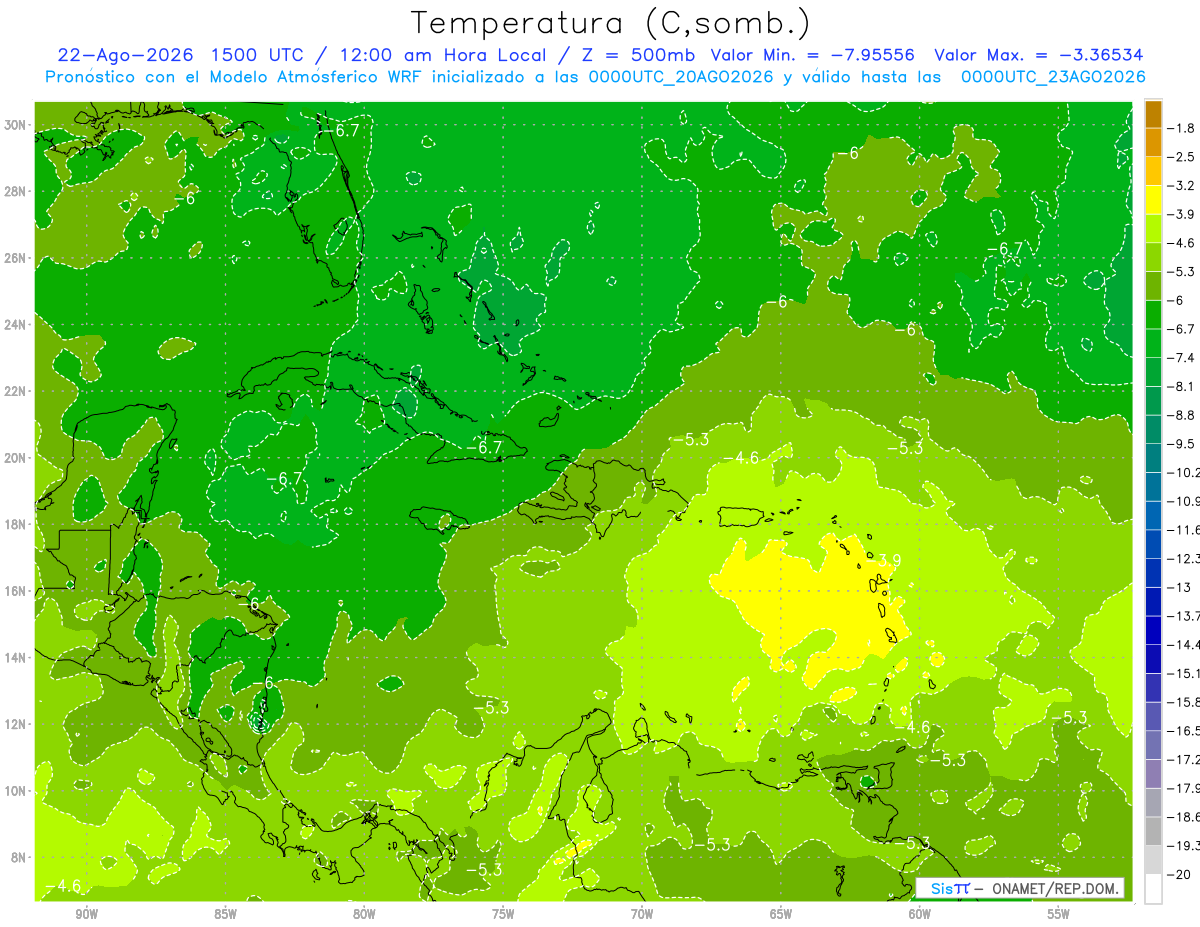Click the colorbar value "-19.3"

(x=1184, y=846)
